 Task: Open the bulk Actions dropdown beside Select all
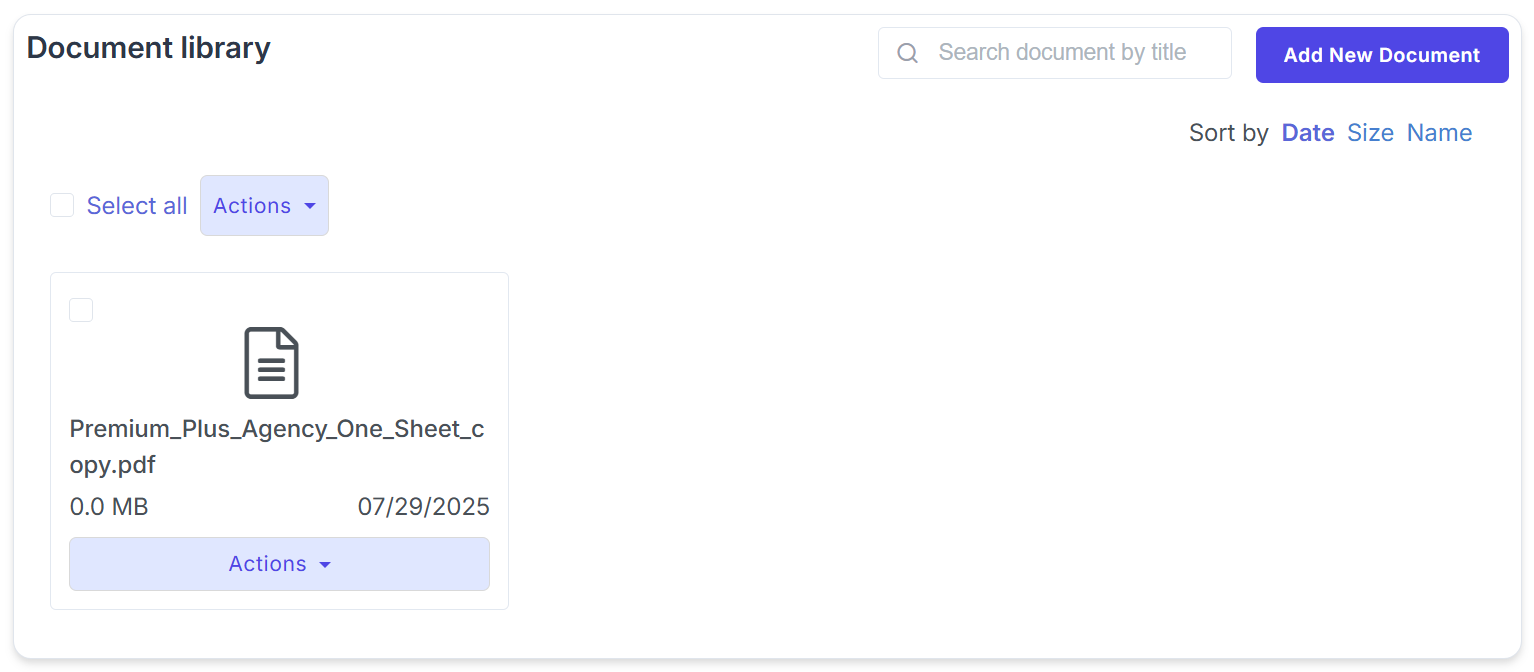click(264, 206)
